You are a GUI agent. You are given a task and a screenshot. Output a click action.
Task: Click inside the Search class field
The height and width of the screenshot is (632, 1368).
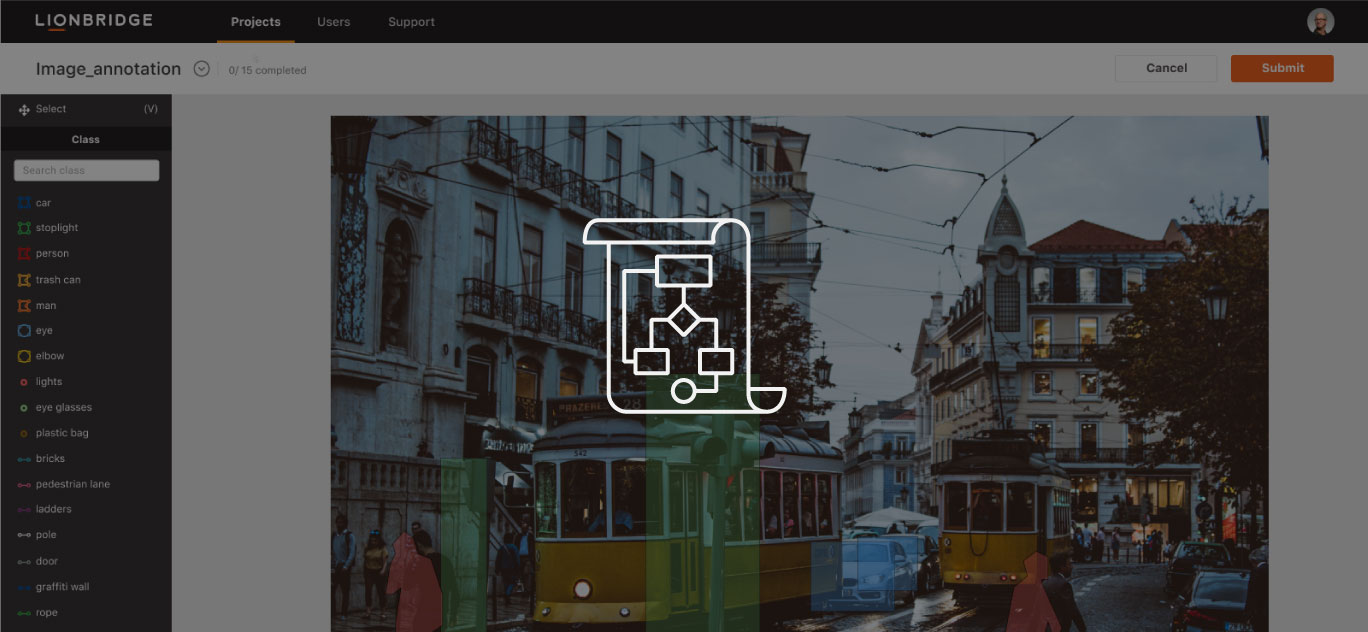pos(85,169)
